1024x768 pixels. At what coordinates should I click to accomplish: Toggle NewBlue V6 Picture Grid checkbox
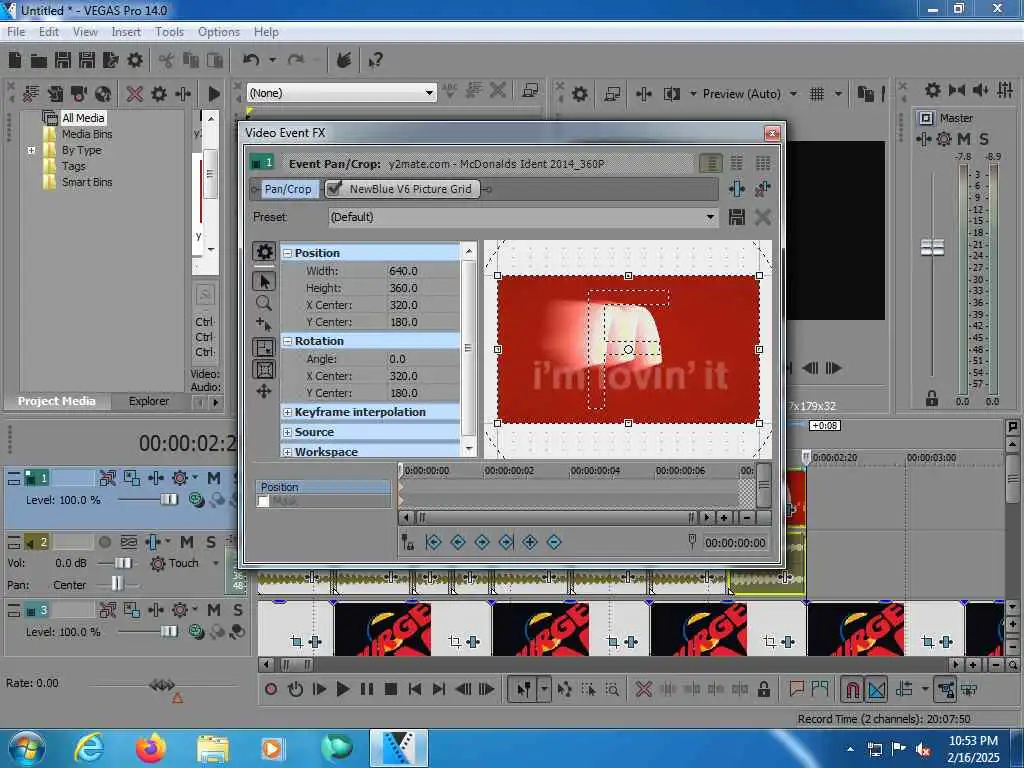tap(334, 189)
